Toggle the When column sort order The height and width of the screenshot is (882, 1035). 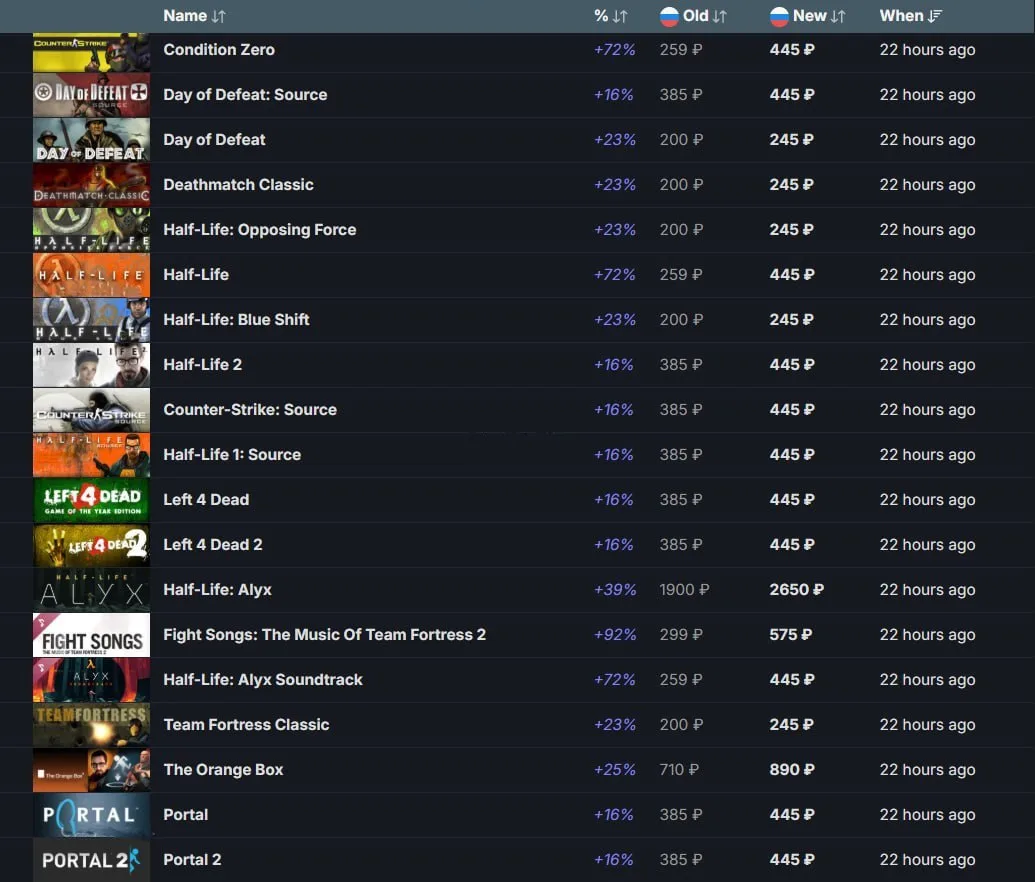[935, 17]
